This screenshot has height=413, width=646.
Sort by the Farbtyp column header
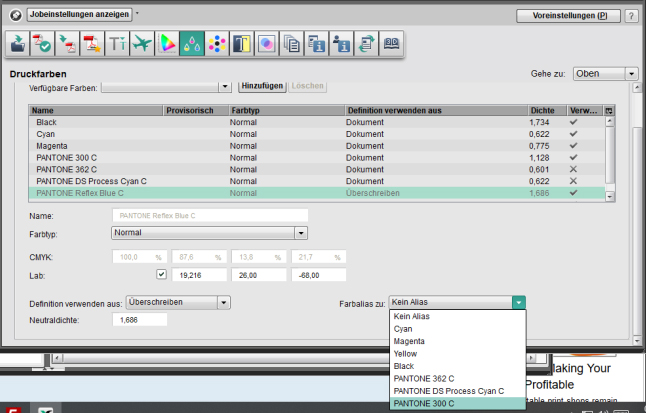click(286, 110)
